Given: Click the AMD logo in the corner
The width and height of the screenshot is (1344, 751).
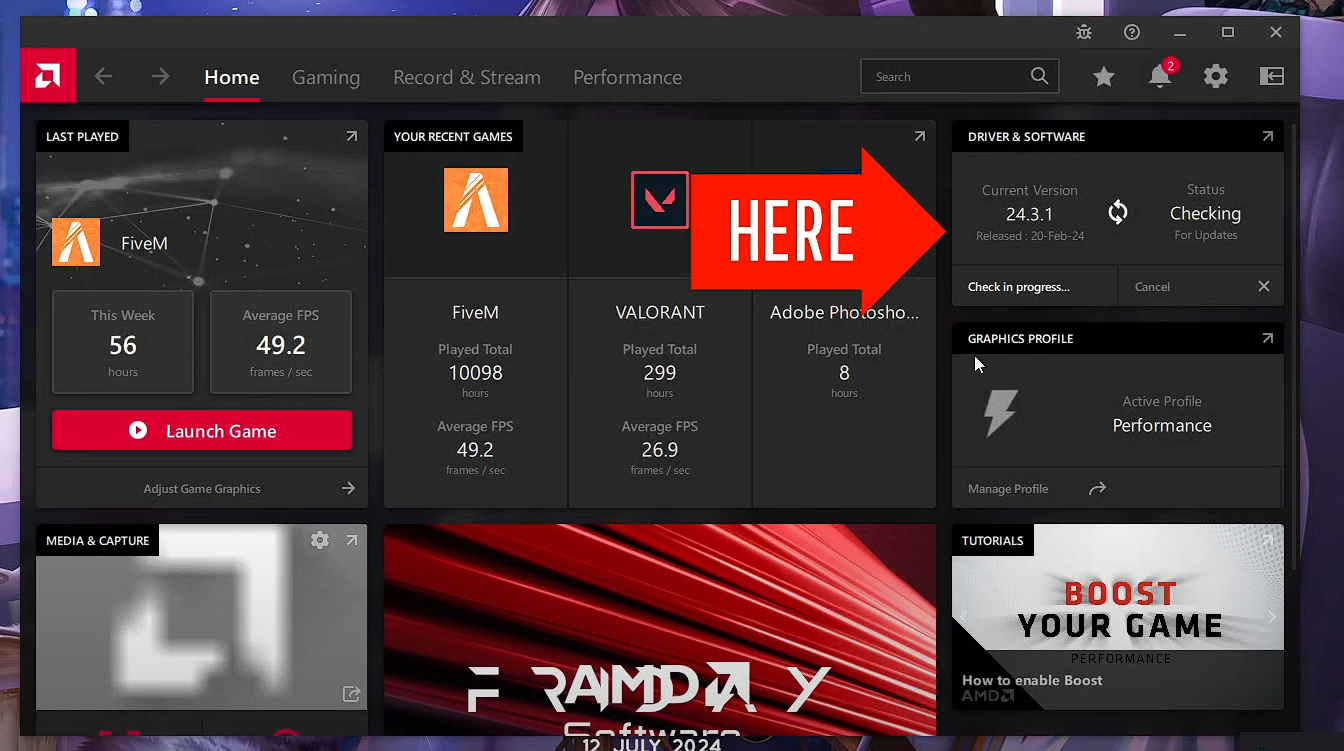Looking at the screenshot, I should pos(47,75).
